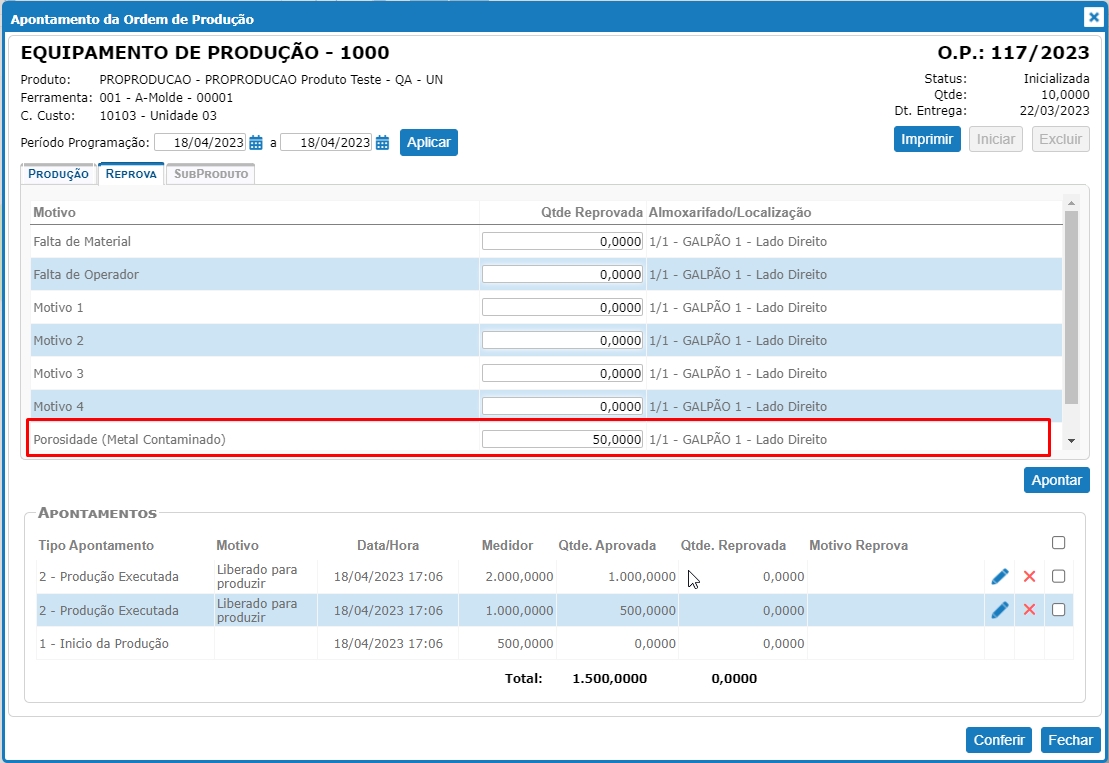The width and height of the screenshot is (1109, 763).
Task: Focus the end period date field
Action: 326,143
